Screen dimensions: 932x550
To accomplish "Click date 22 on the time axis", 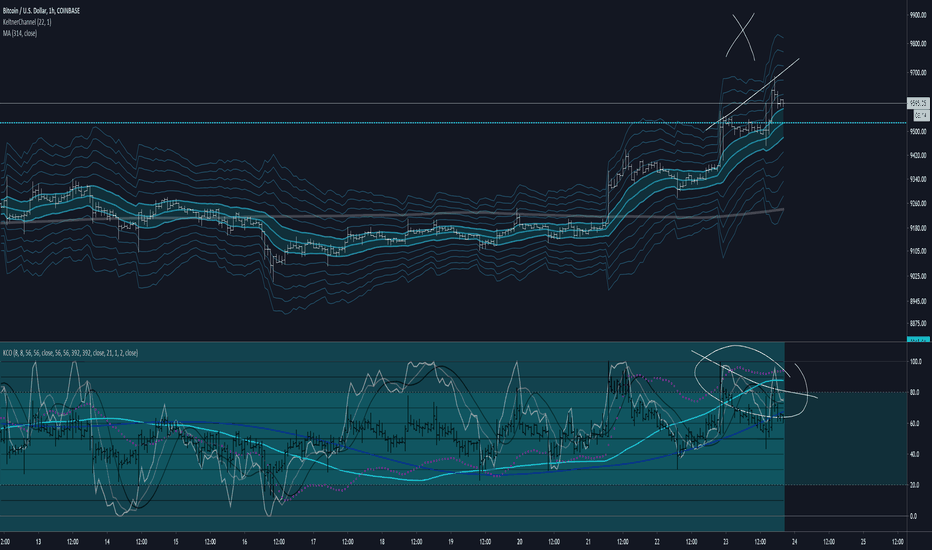I will (x=657, y=542).
